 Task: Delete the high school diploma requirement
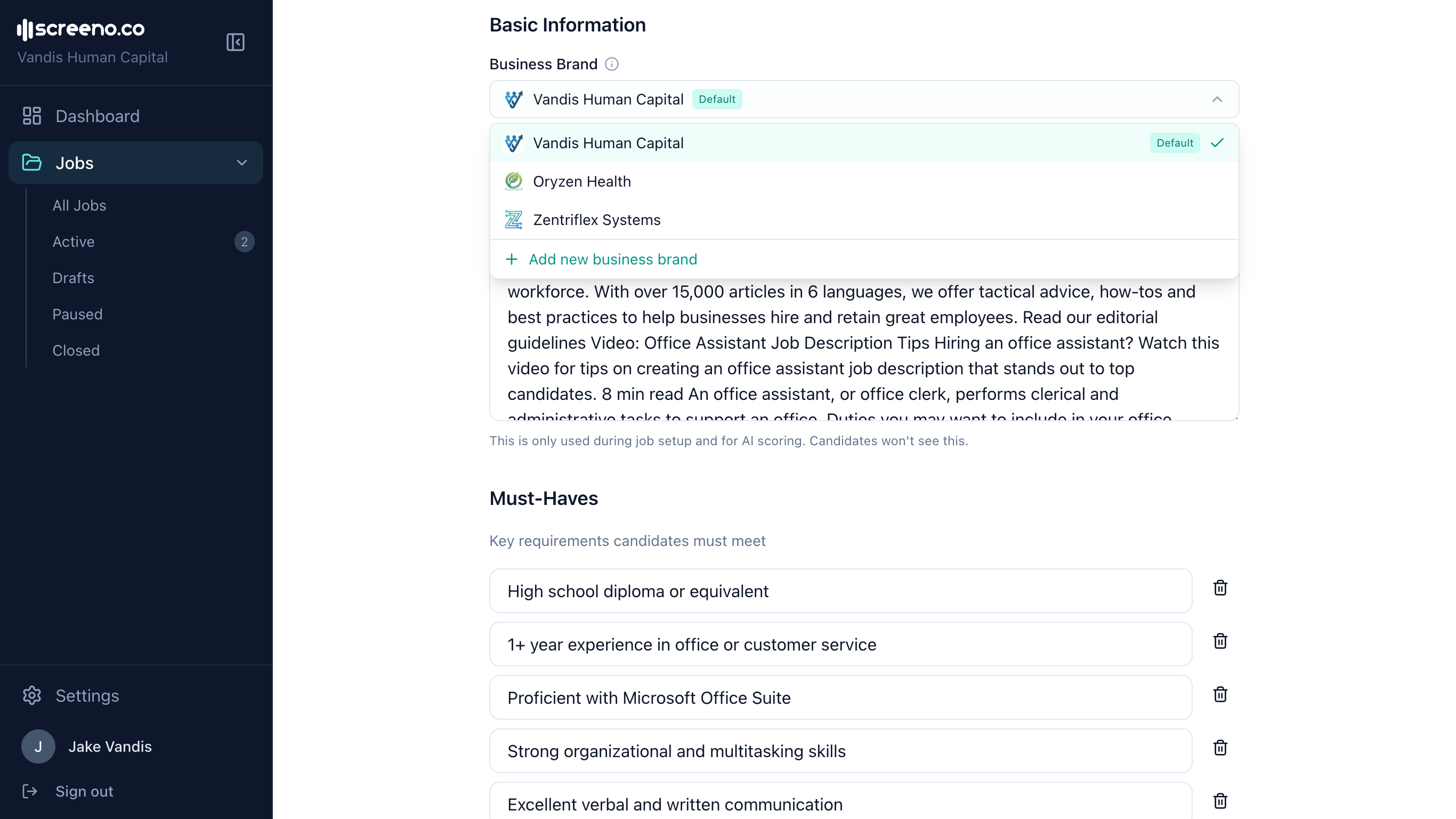pos(1220,588)
